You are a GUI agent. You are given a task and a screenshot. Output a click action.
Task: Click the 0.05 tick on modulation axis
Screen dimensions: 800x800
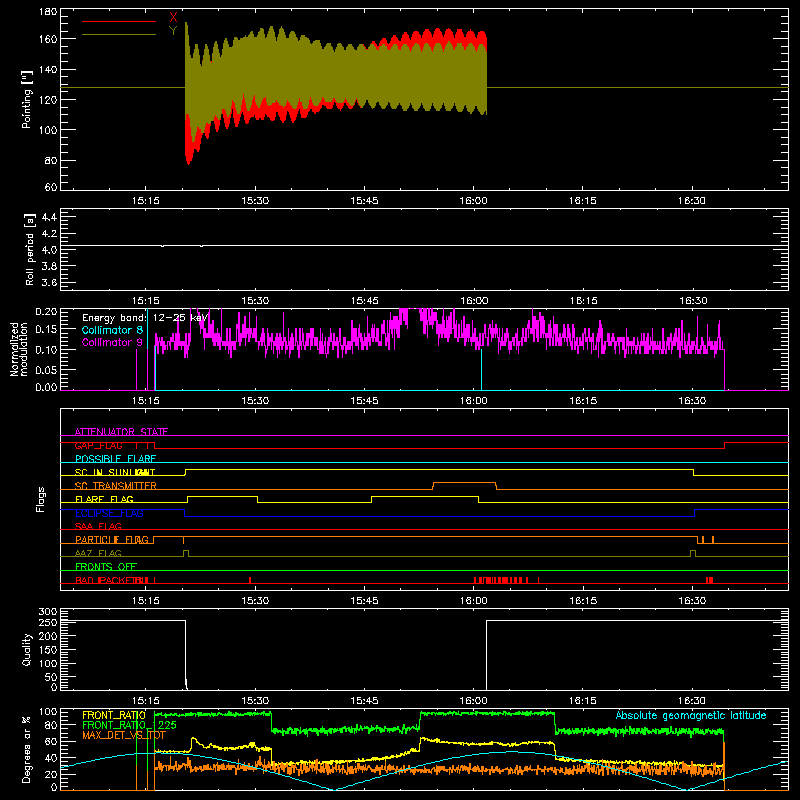pos(46,369)
